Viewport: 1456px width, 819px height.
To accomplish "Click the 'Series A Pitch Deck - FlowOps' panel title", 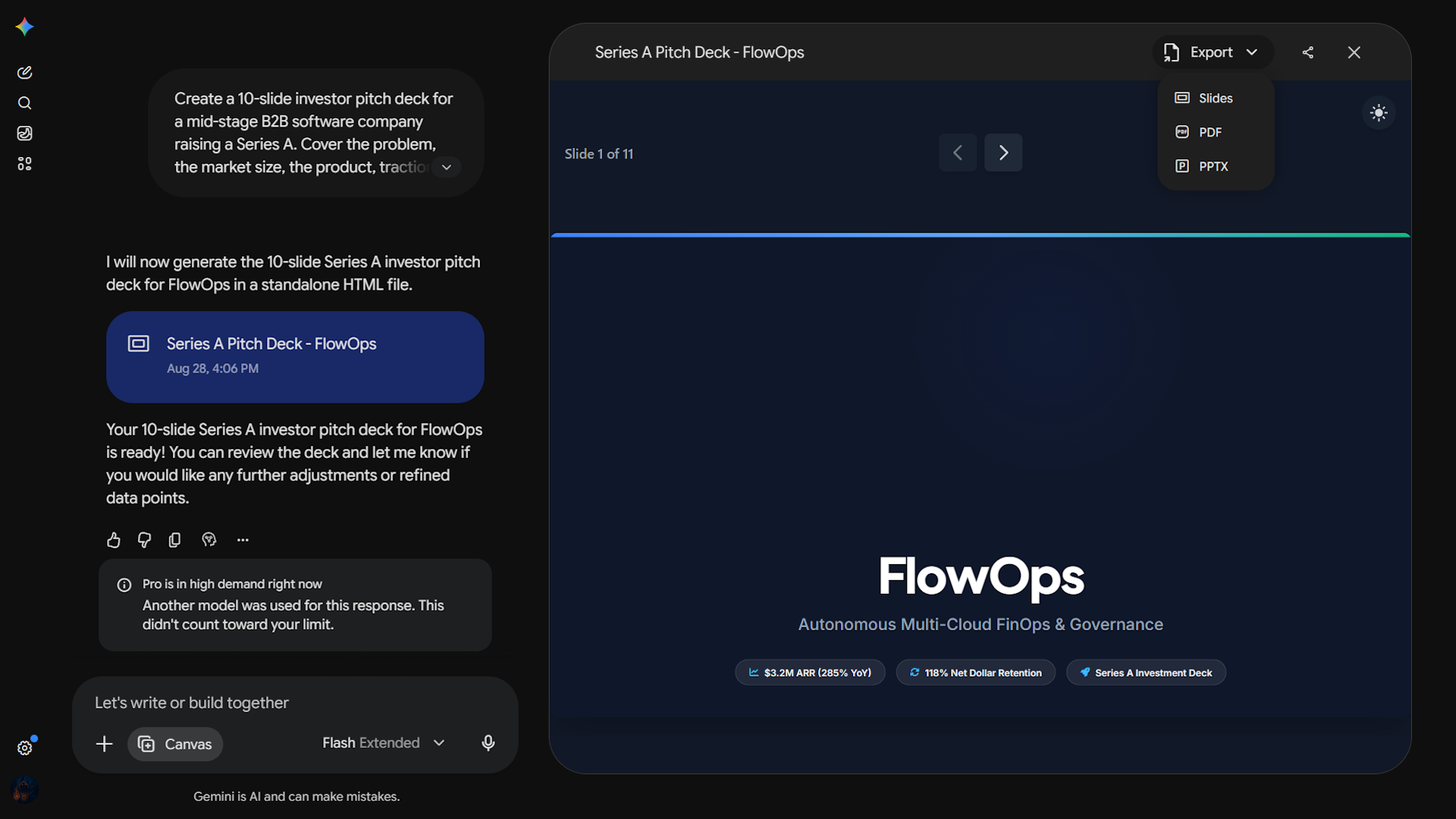I will (699, 52).
